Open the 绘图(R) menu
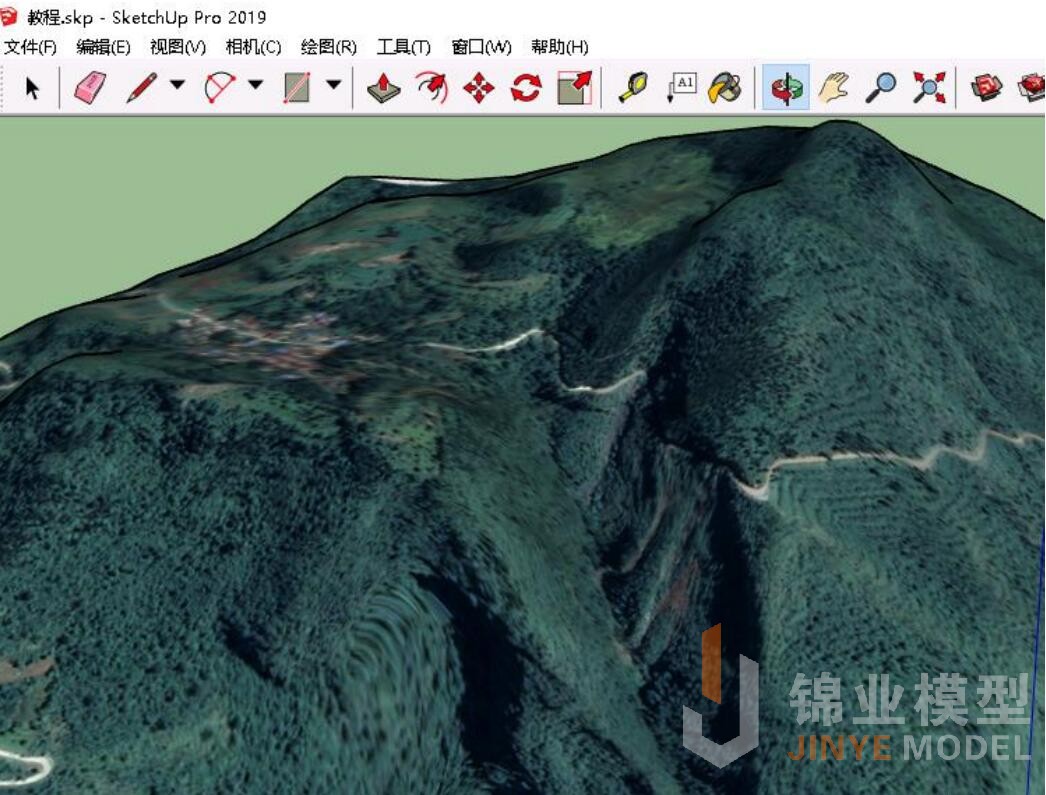The width and height of the screenshot is (1046, 795). [329, 47]
